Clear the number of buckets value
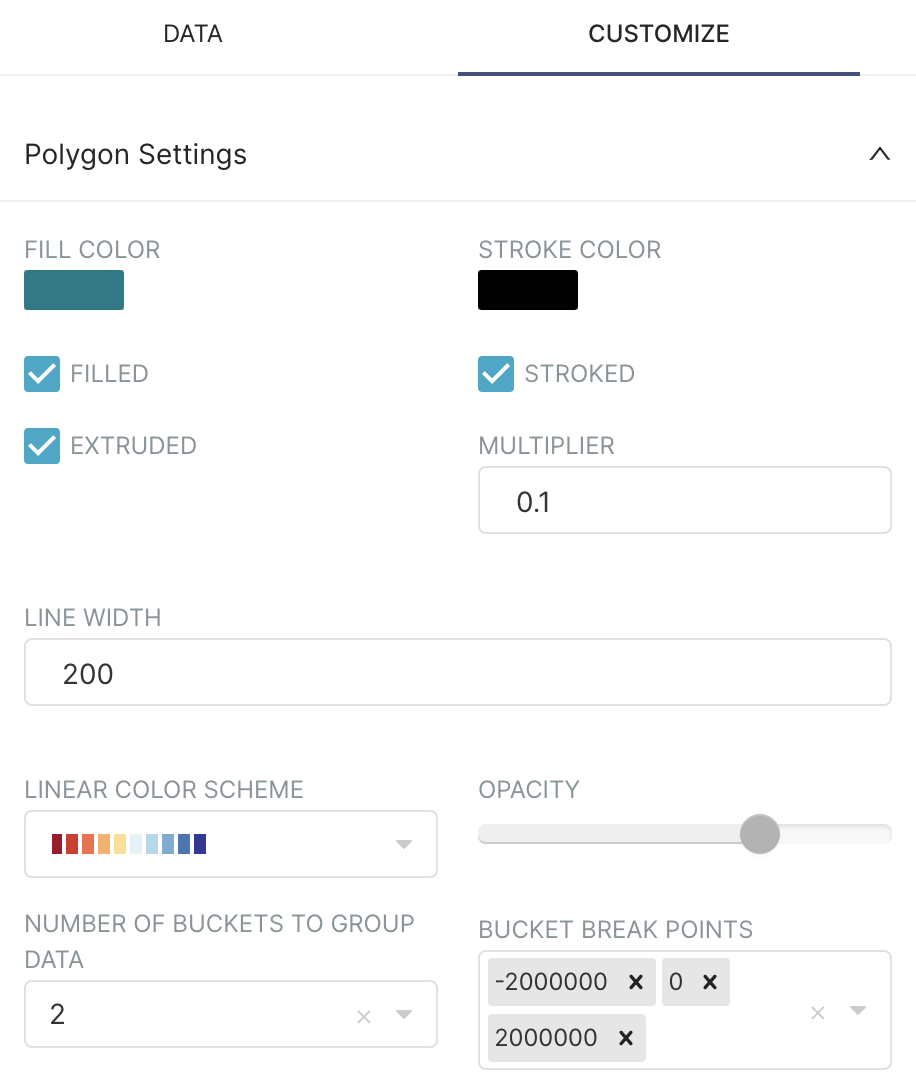The height and width of the screenshot is (1088, 916). click(364, 1016)
